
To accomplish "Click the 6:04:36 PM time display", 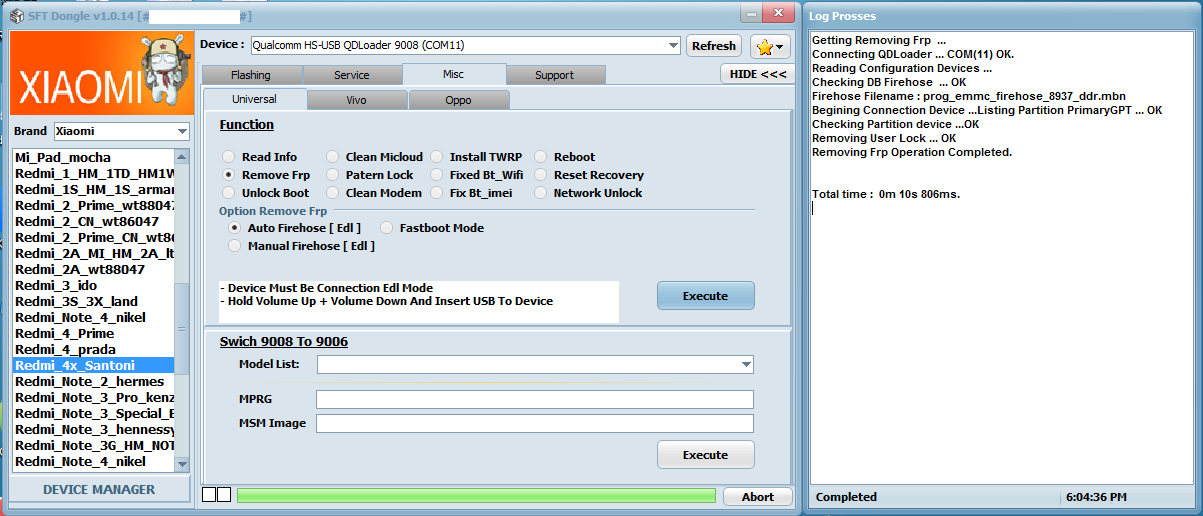I will point(1096,497).
